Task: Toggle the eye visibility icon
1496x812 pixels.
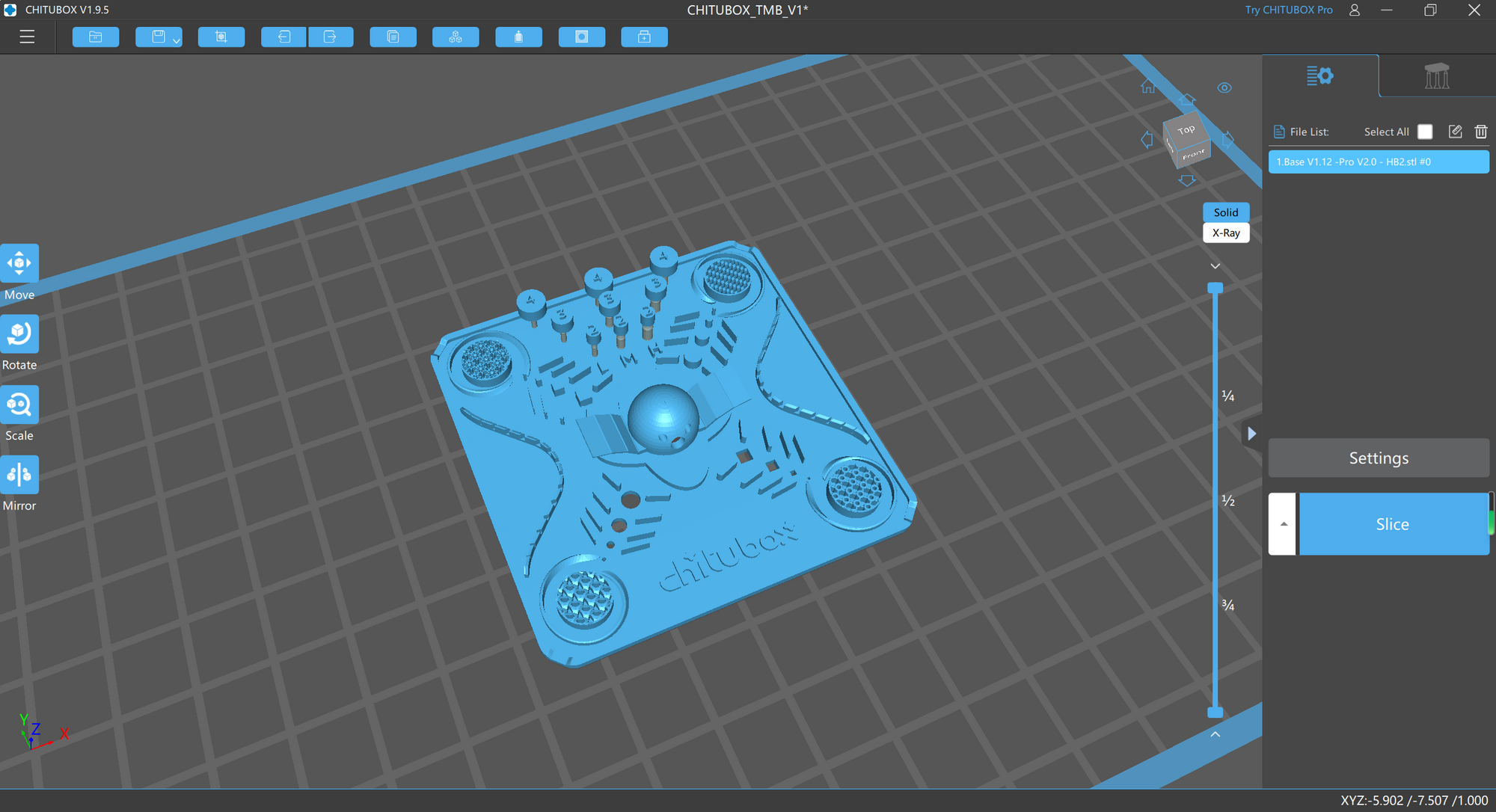Action: pos(1224,88)
